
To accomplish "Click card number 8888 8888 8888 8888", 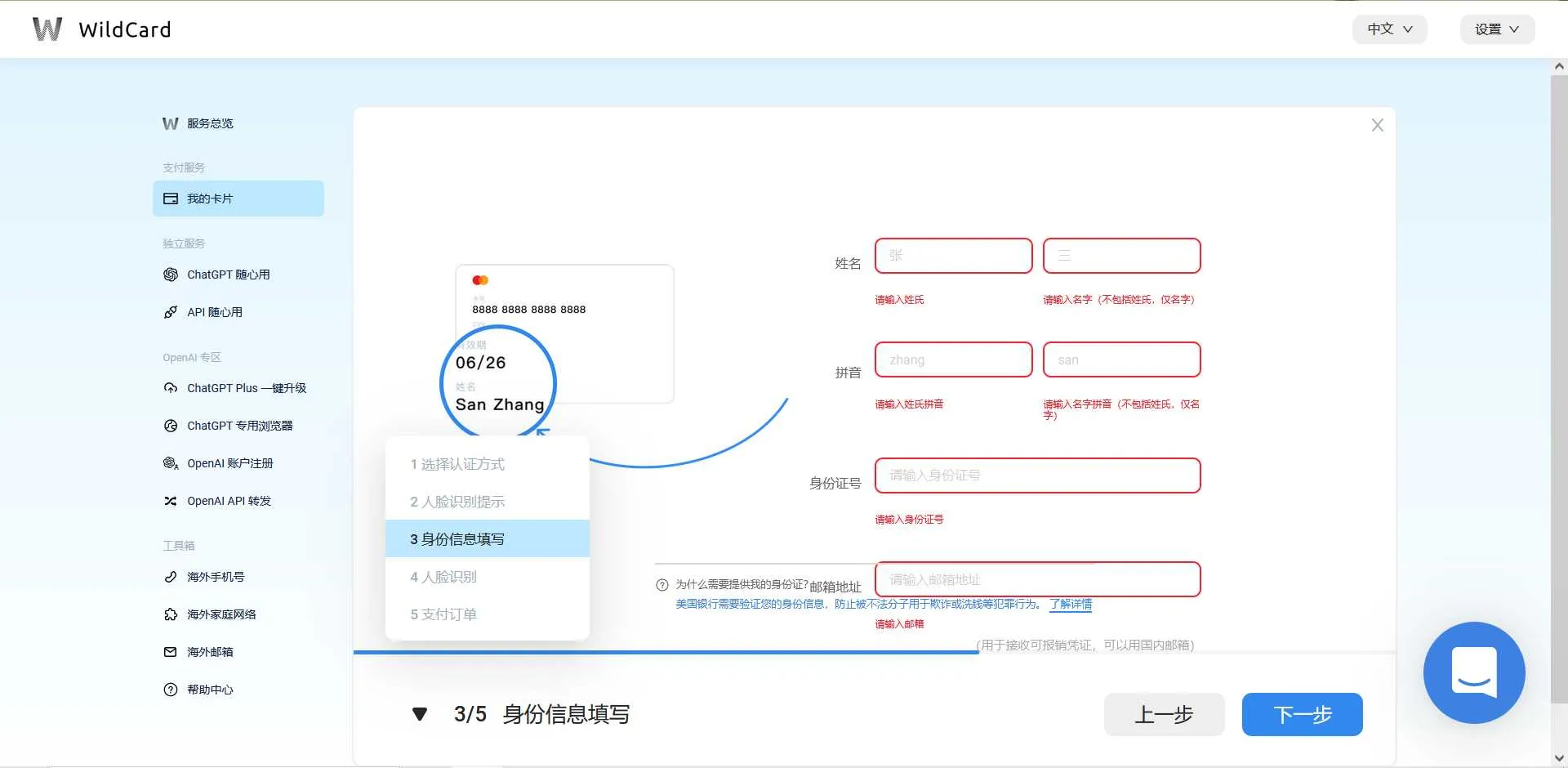I will tap(529, 310).
